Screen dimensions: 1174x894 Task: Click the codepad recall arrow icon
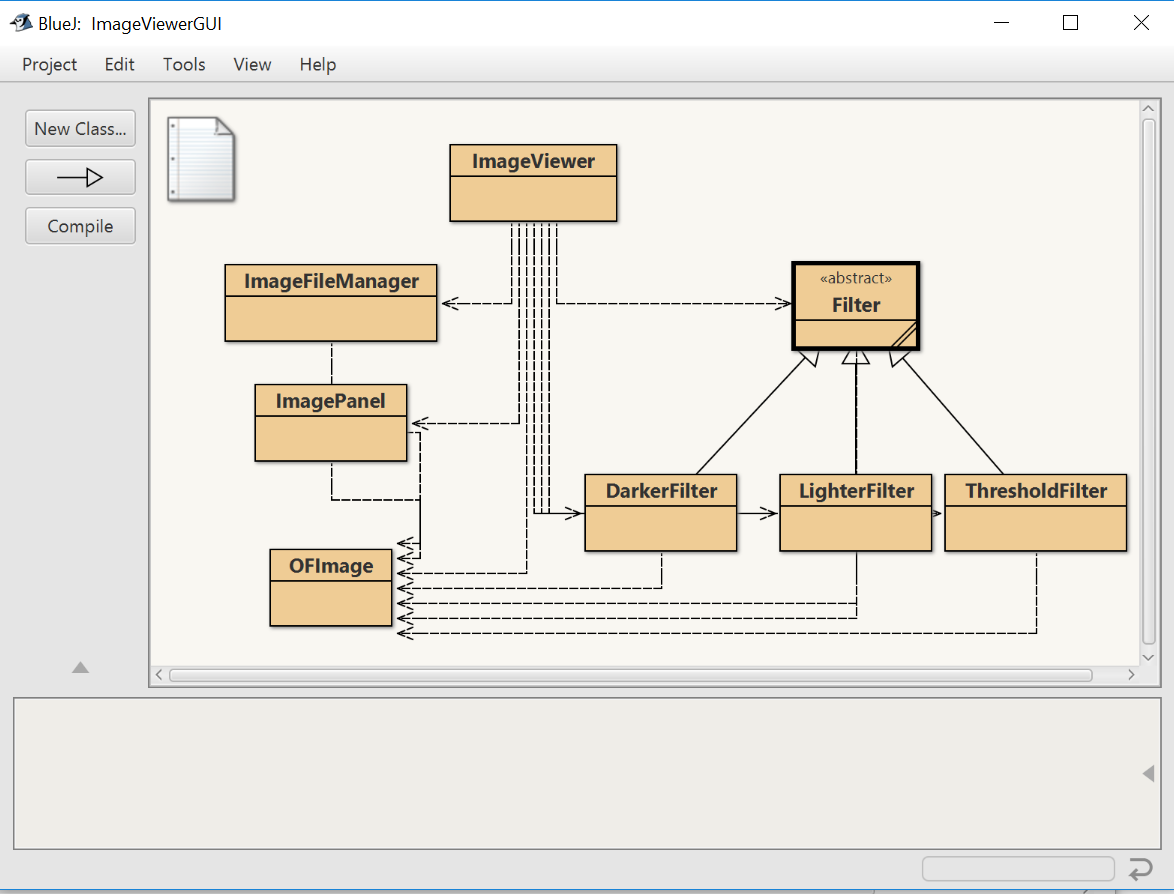point(1140,869)
